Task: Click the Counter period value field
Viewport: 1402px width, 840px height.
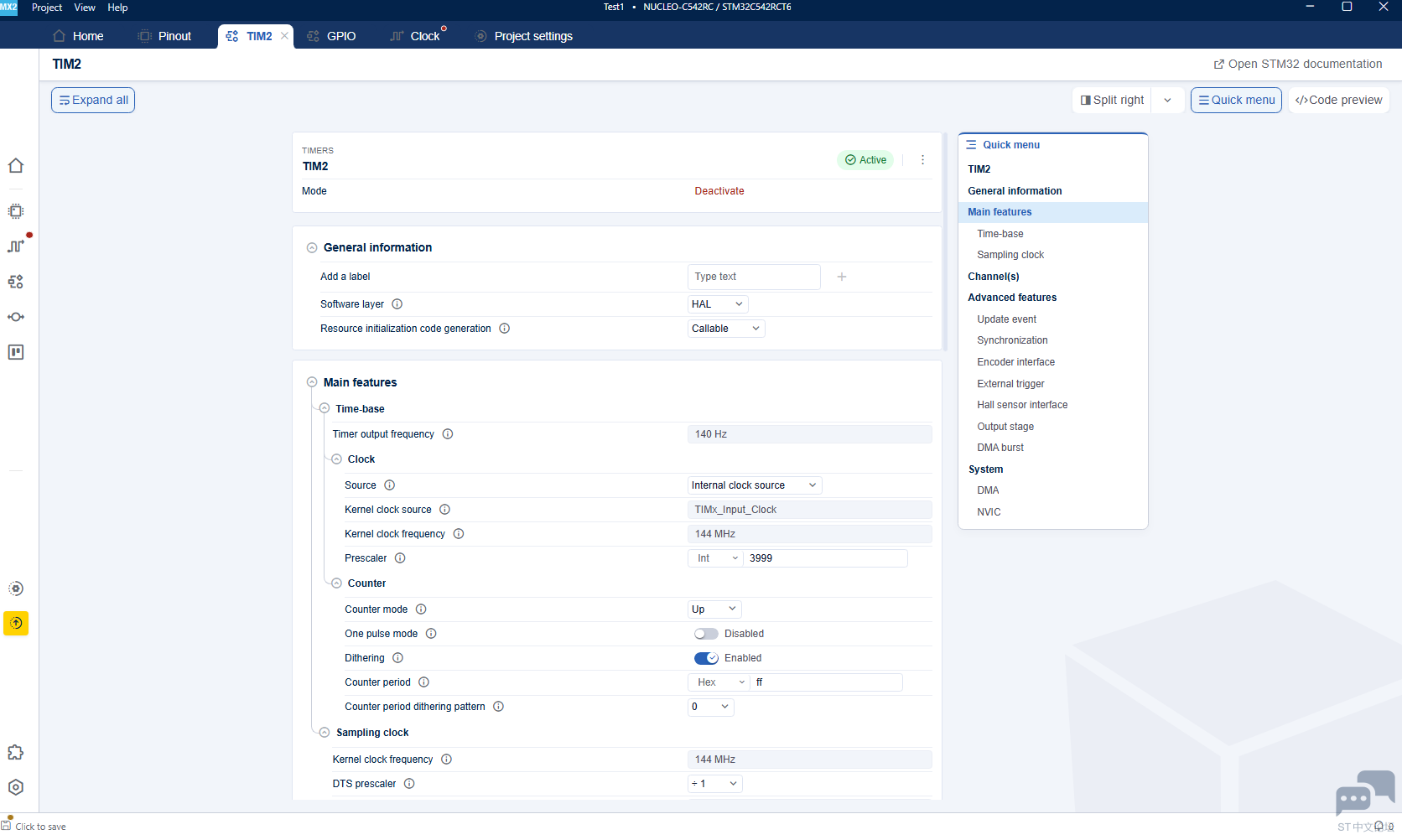Action: (827, 682)
